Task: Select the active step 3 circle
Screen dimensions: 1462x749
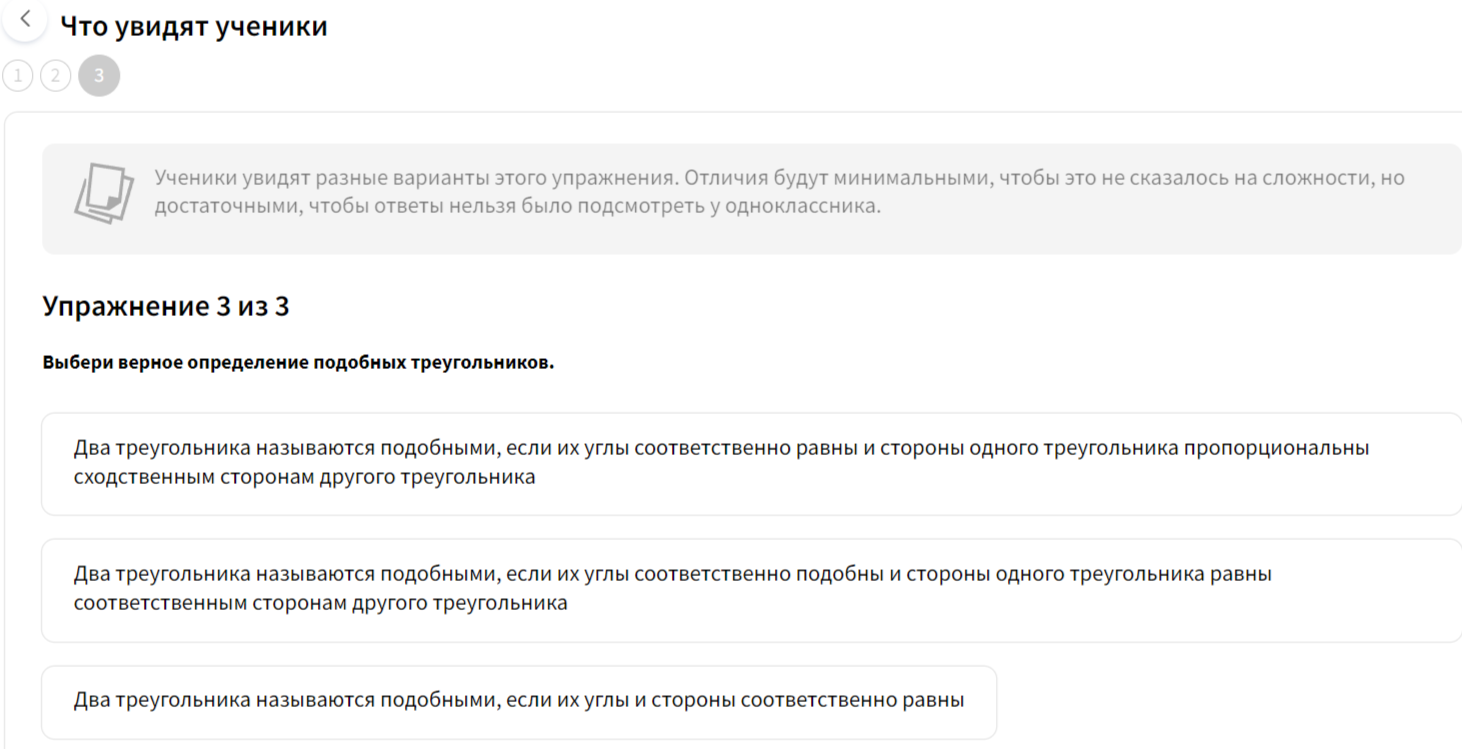Action: [99, 76]
